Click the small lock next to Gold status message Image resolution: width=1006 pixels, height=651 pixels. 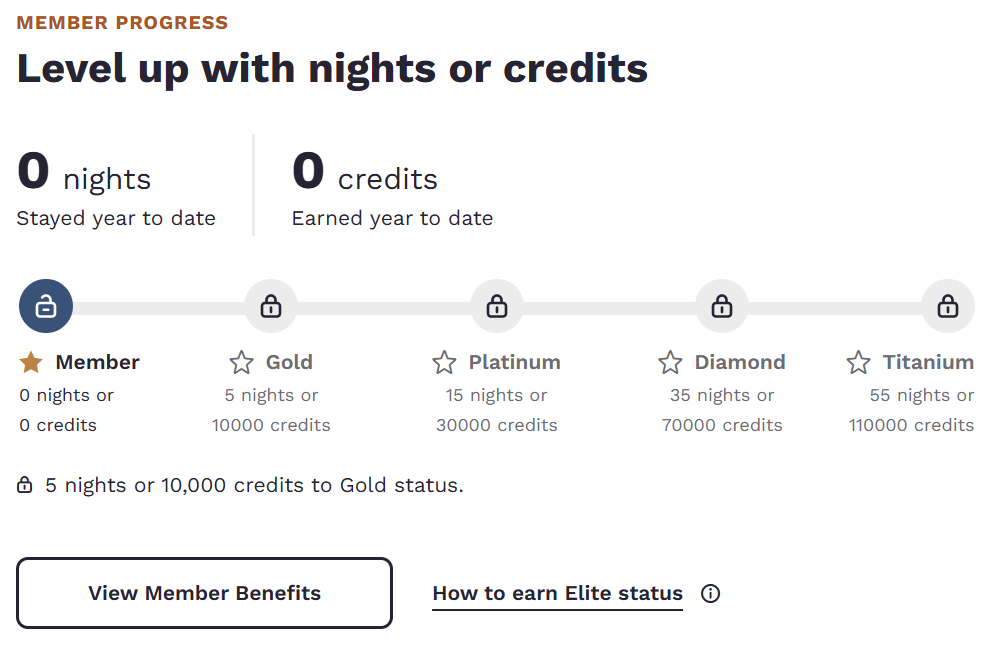point(25,486)
